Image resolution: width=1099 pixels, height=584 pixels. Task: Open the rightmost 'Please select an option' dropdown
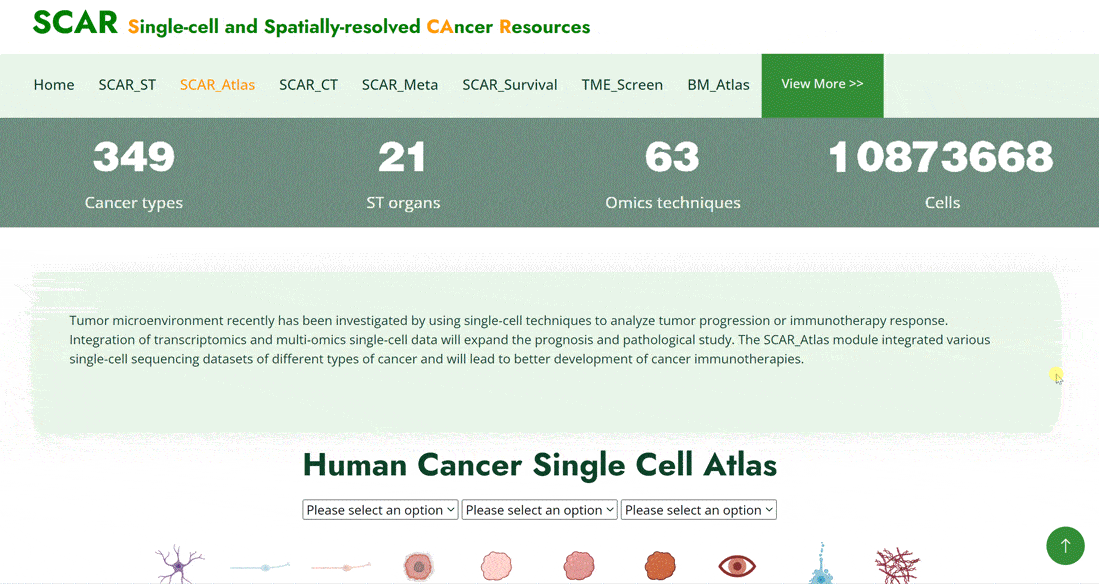point(699,510)
